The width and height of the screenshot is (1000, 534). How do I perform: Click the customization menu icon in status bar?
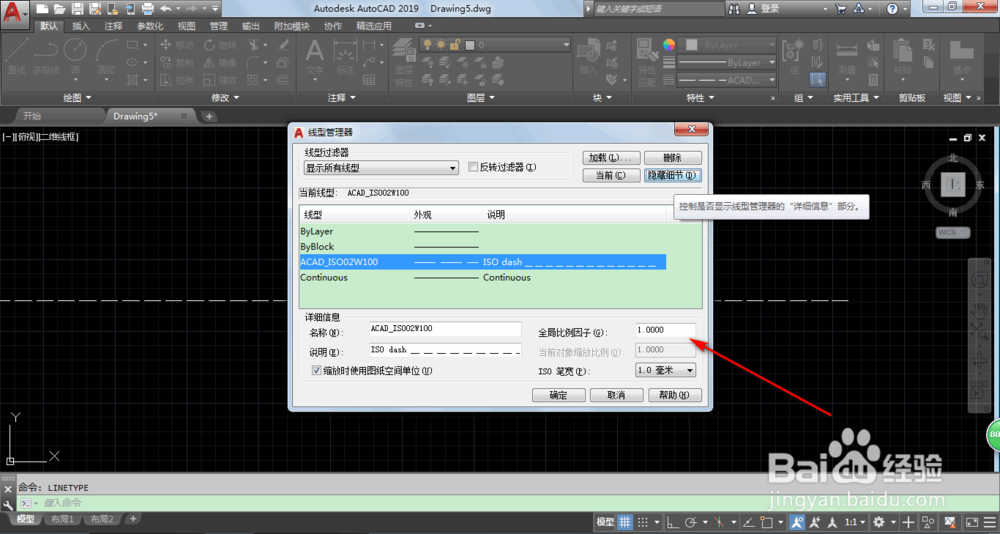pos(989,522)
